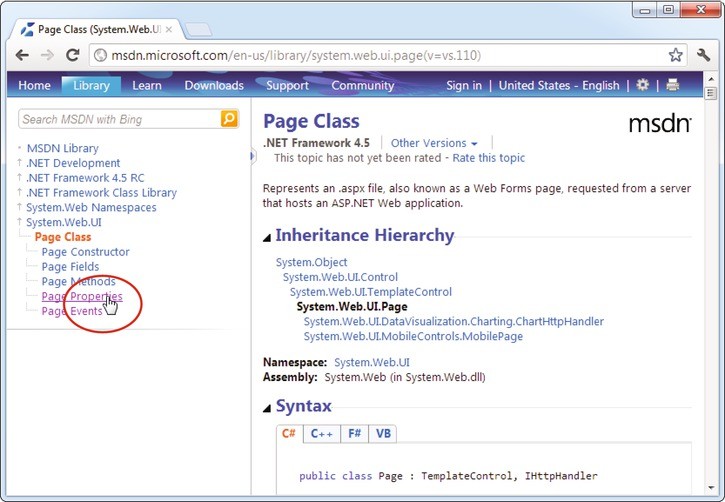The image size is (725, 502).
Task: Switch to the C++ syntax tab
Action: pos(321,434)
